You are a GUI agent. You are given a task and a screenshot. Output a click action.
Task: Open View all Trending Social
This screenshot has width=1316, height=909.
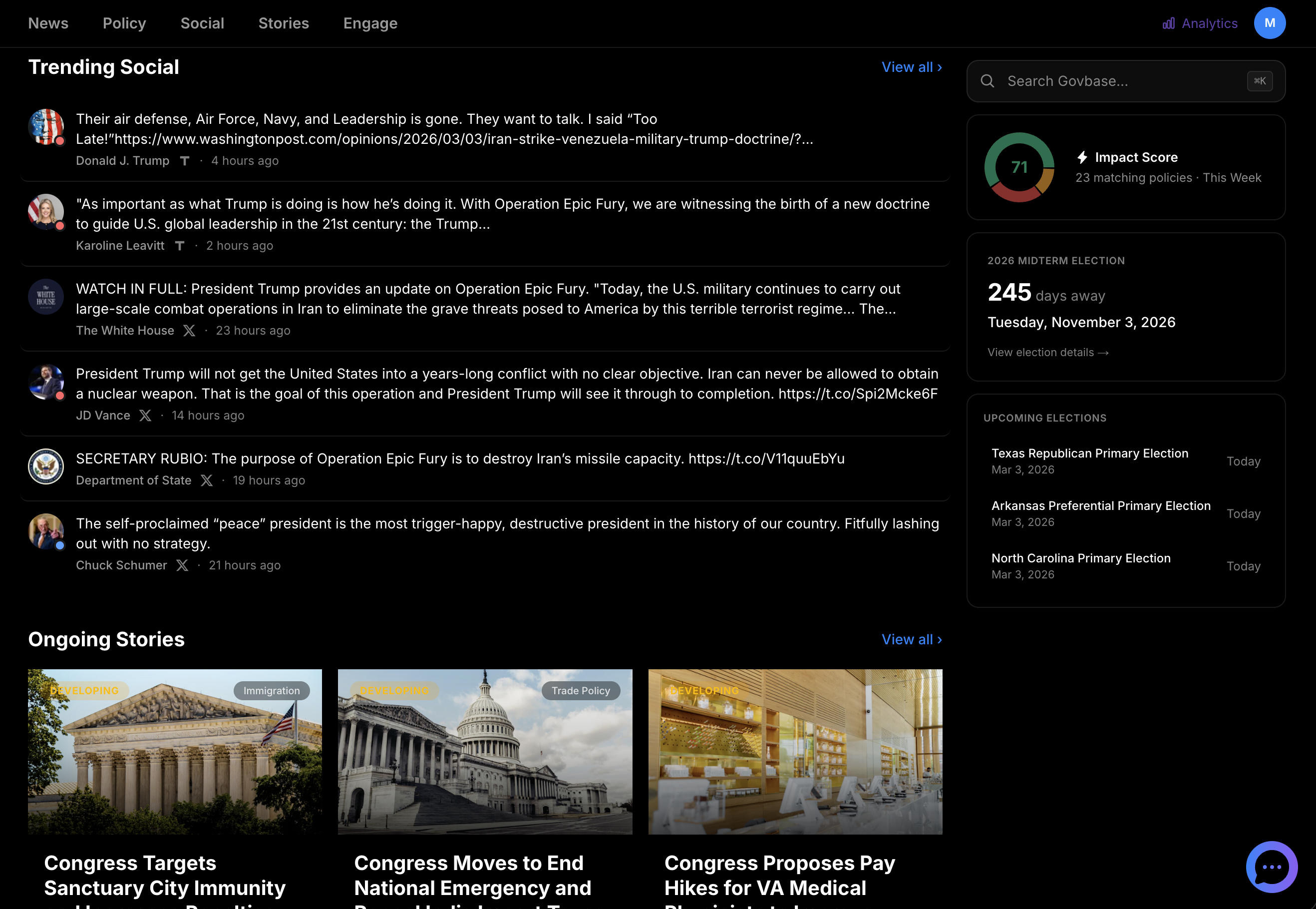[912, 67]
